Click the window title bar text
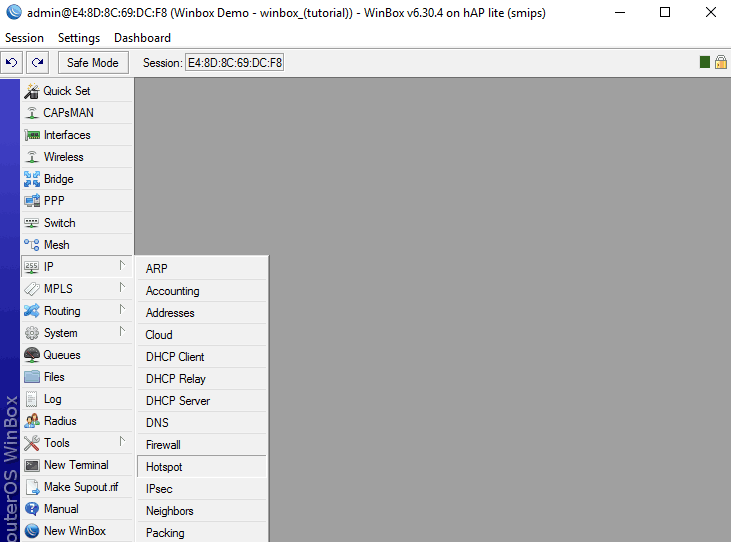This screenshot has width=731, height=542. (286, 13)
